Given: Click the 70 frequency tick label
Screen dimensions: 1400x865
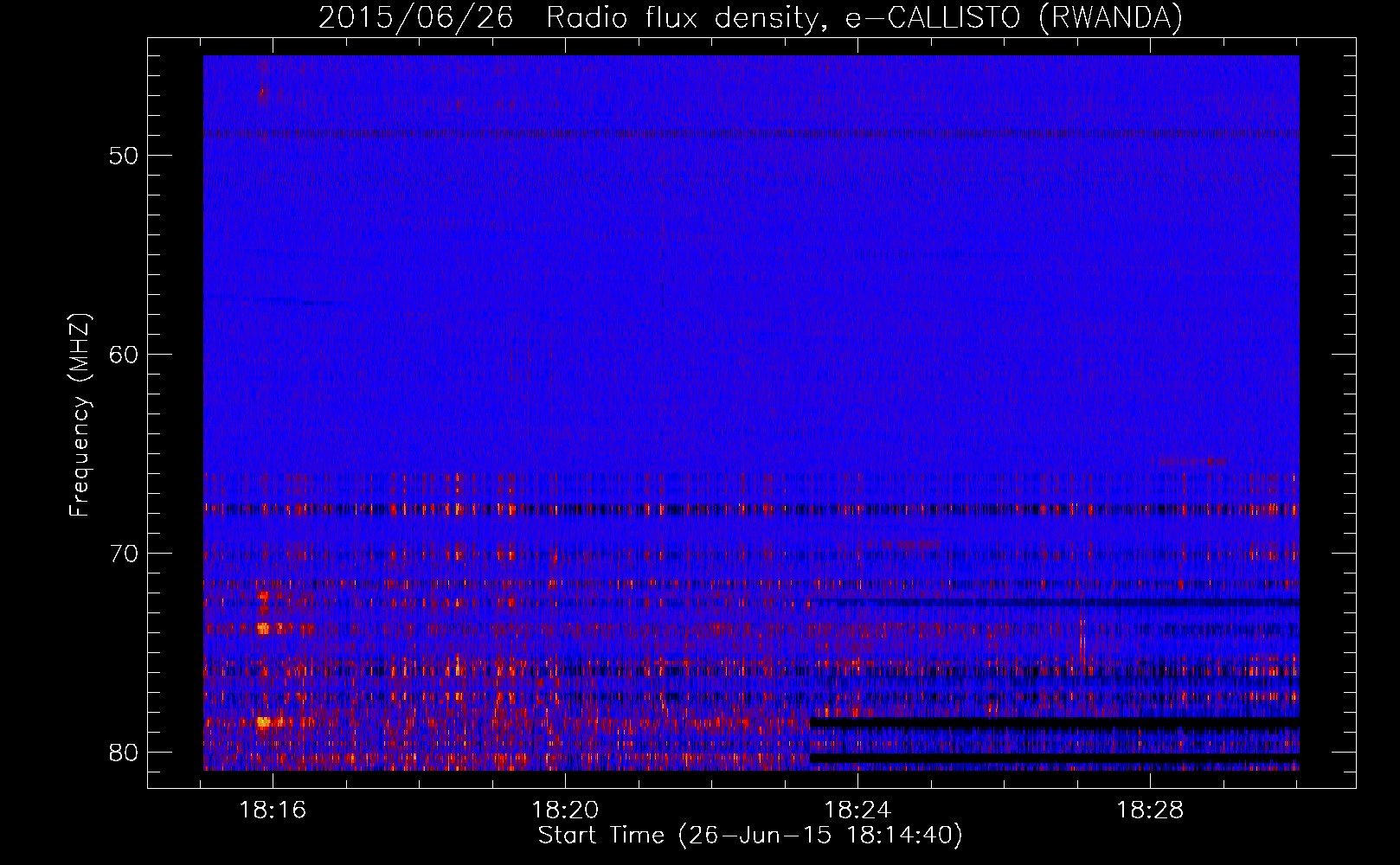Looking at the screenshot, I should [124, 553].
